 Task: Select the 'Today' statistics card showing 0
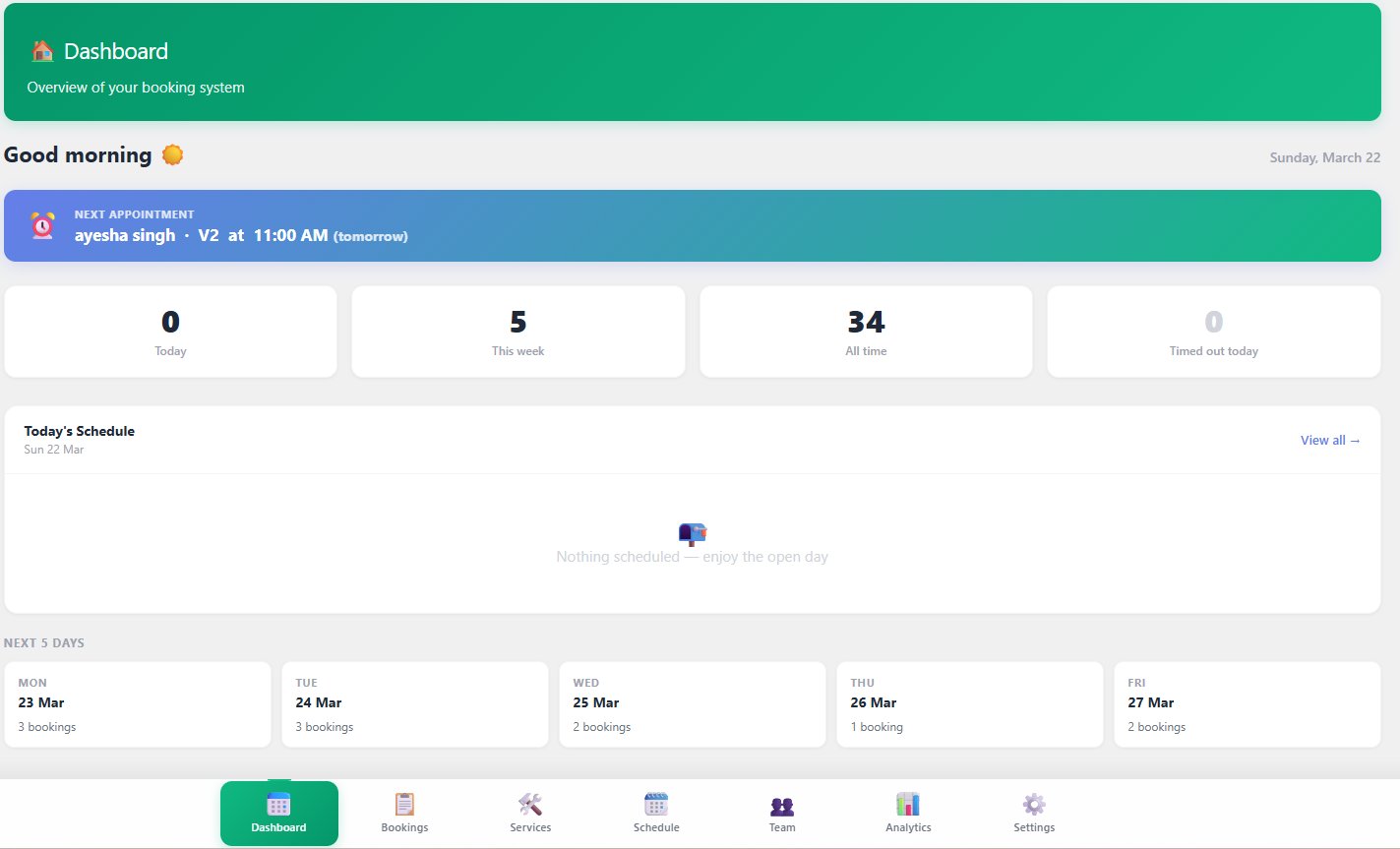point(170,332)
